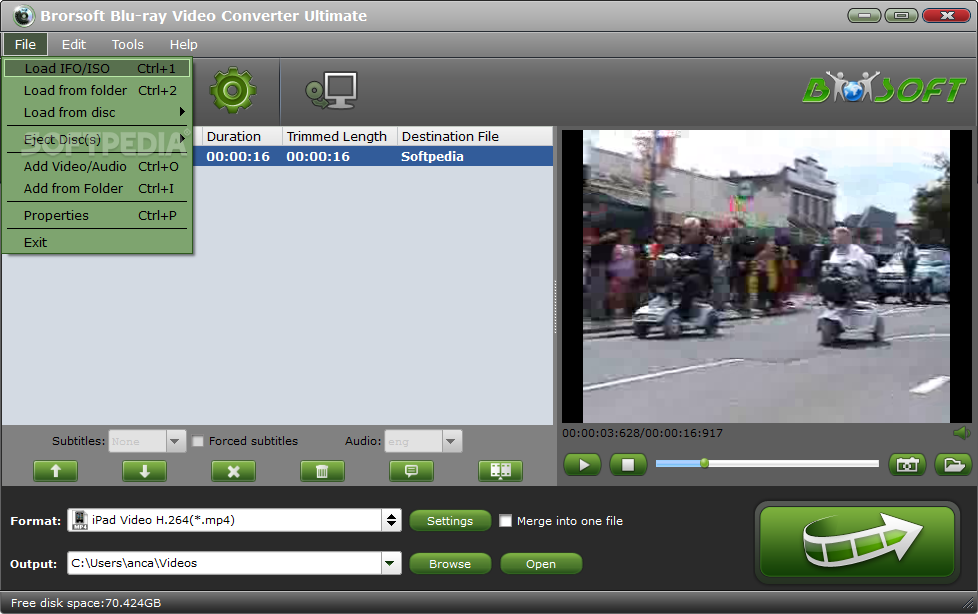Open the Edit menu
The height and width of the screenshot is (614, 978).
[x=74, y=44]
